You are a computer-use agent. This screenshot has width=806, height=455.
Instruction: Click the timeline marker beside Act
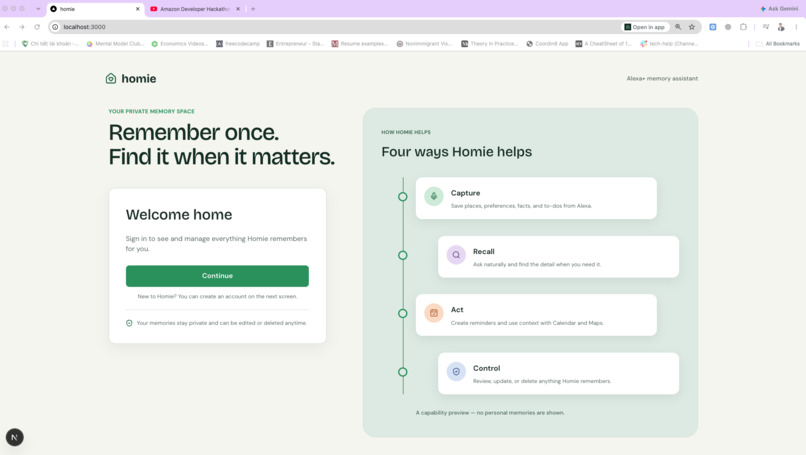pyautogui.click(x=403, y=313)
